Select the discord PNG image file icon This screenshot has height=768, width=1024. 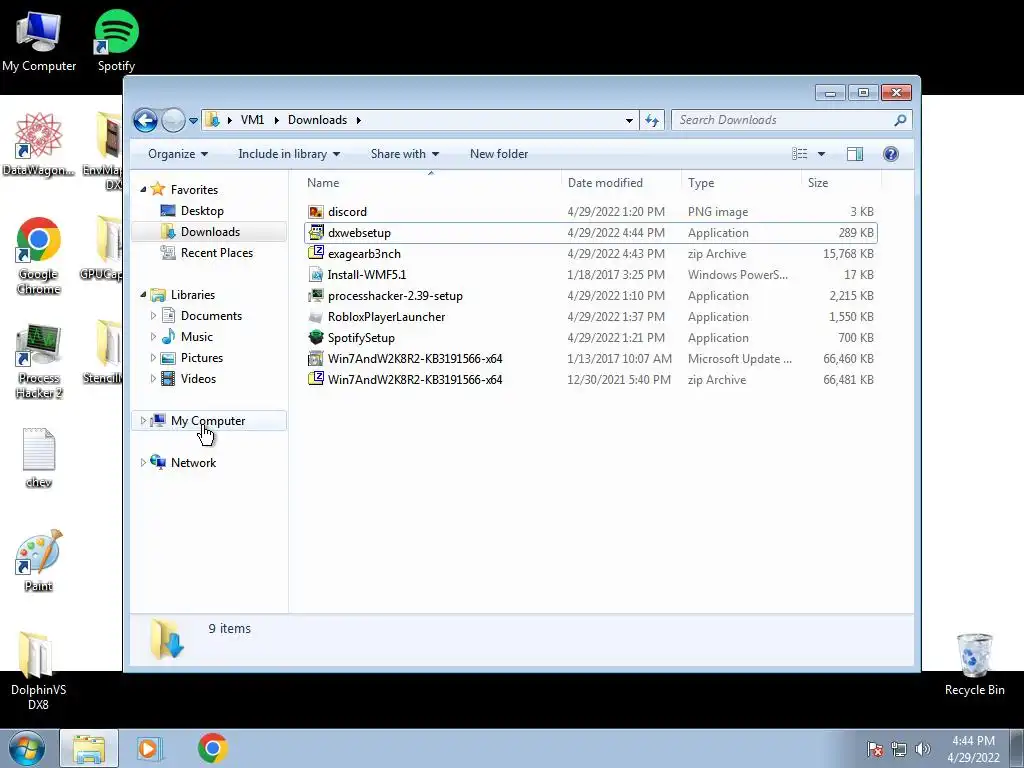point(316,212)
